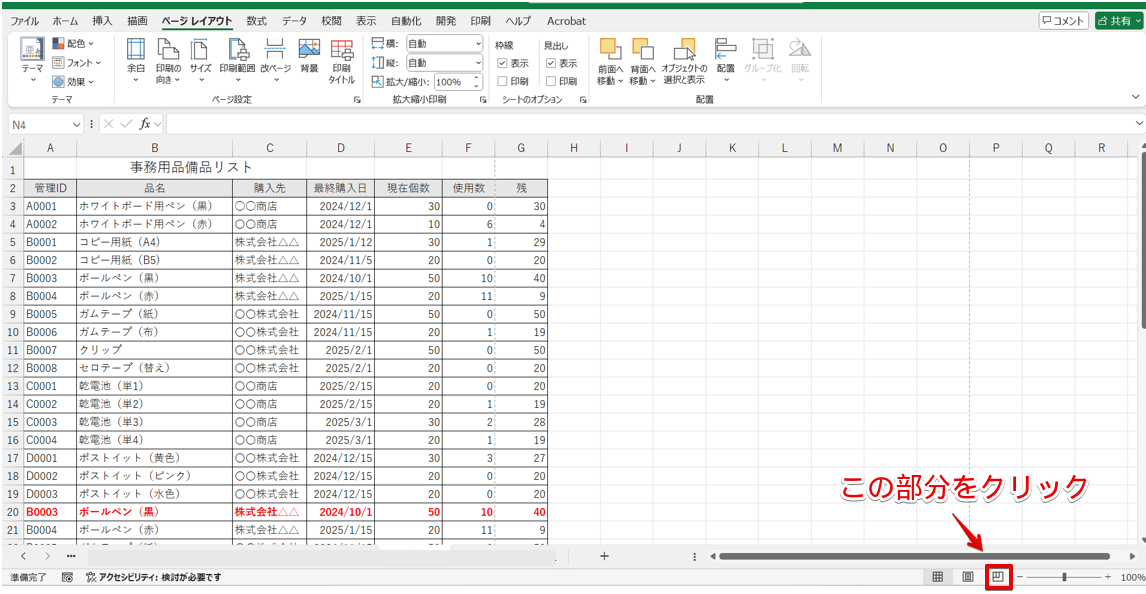This screenshot has width=1146, height=594.
Task: Click the 共有 share button
Action: point(1118,21)
